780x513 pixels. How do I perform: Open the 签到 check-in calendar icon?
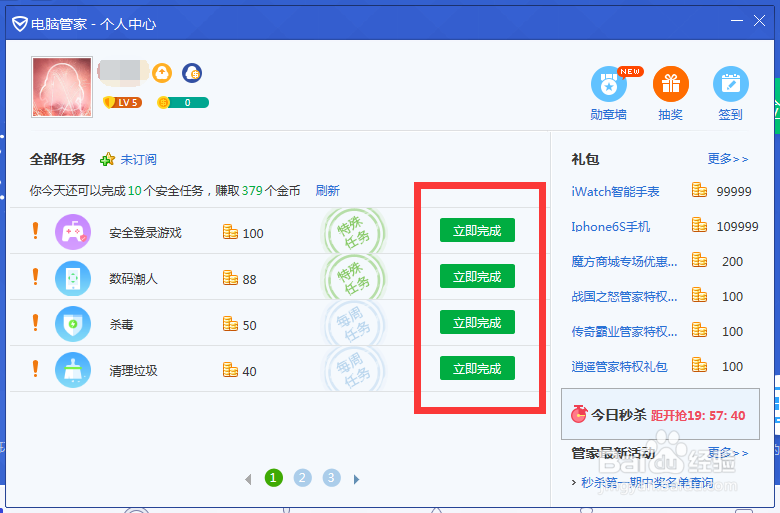[731, 84]
